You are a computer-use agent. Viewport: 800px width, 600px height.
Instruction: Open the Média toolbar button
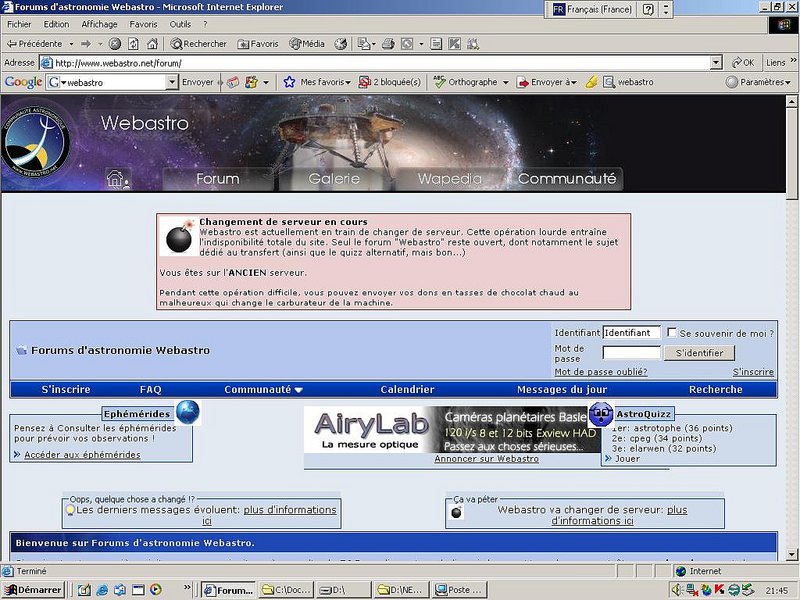307,44
